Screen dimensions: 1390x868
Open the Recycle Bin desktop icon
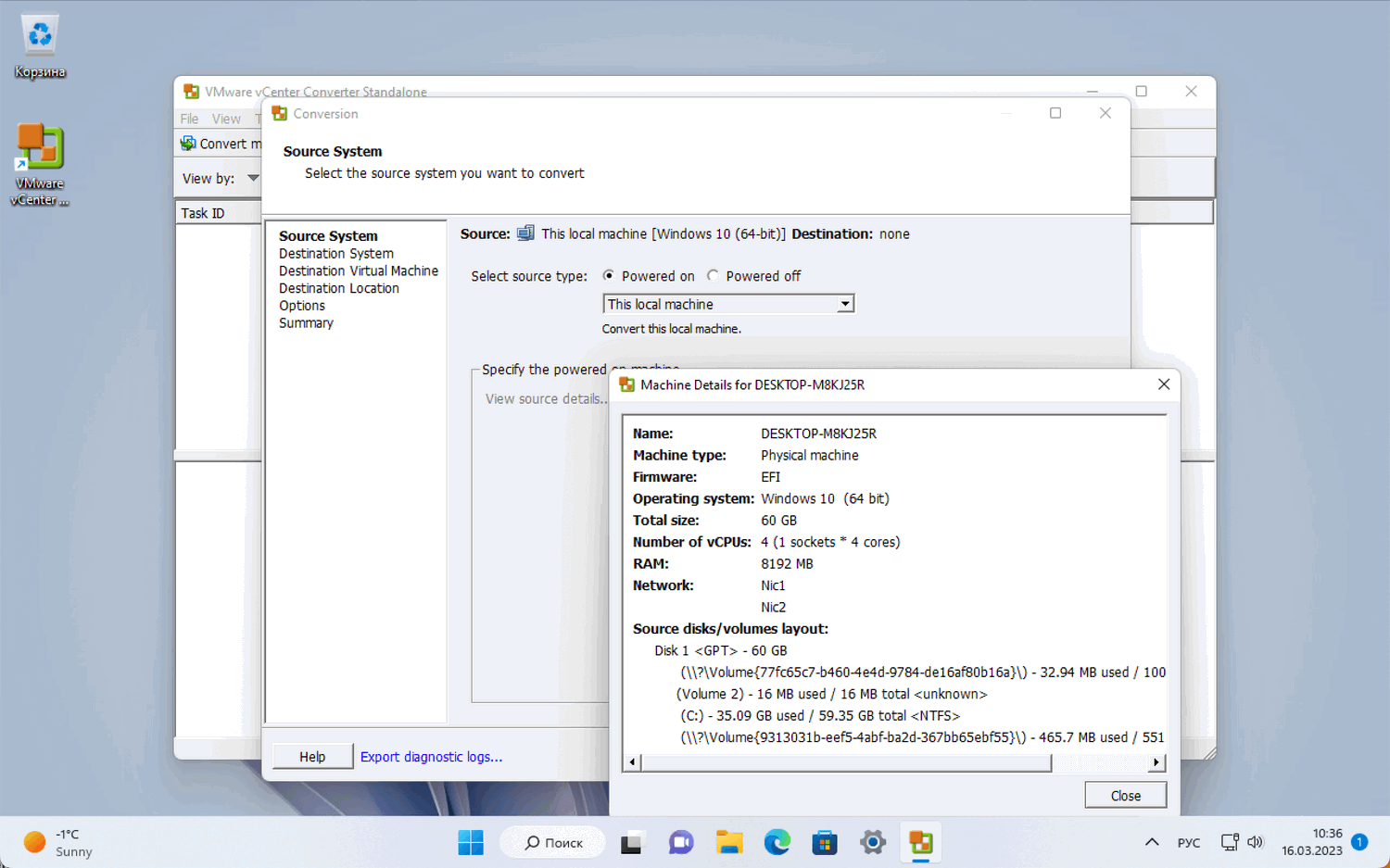coord(40,46)
